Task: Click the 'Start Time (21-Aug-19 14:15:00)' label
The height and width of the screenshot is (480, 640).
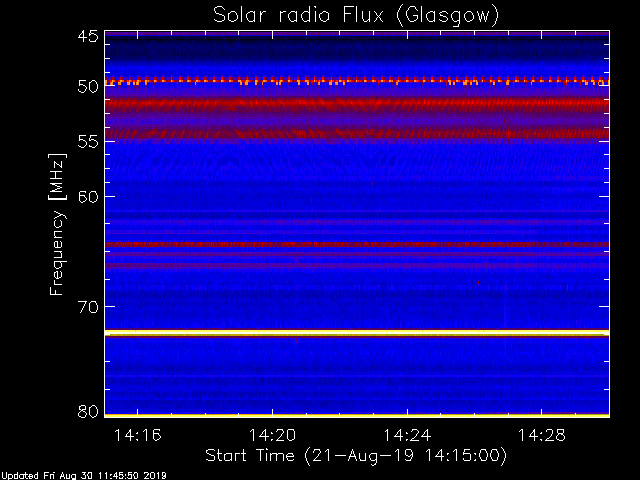Action: [356, 455]
